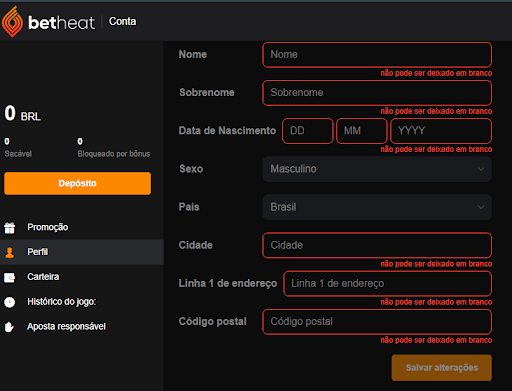Click the País field label
The image size is (512, 391).
(189, 207)
